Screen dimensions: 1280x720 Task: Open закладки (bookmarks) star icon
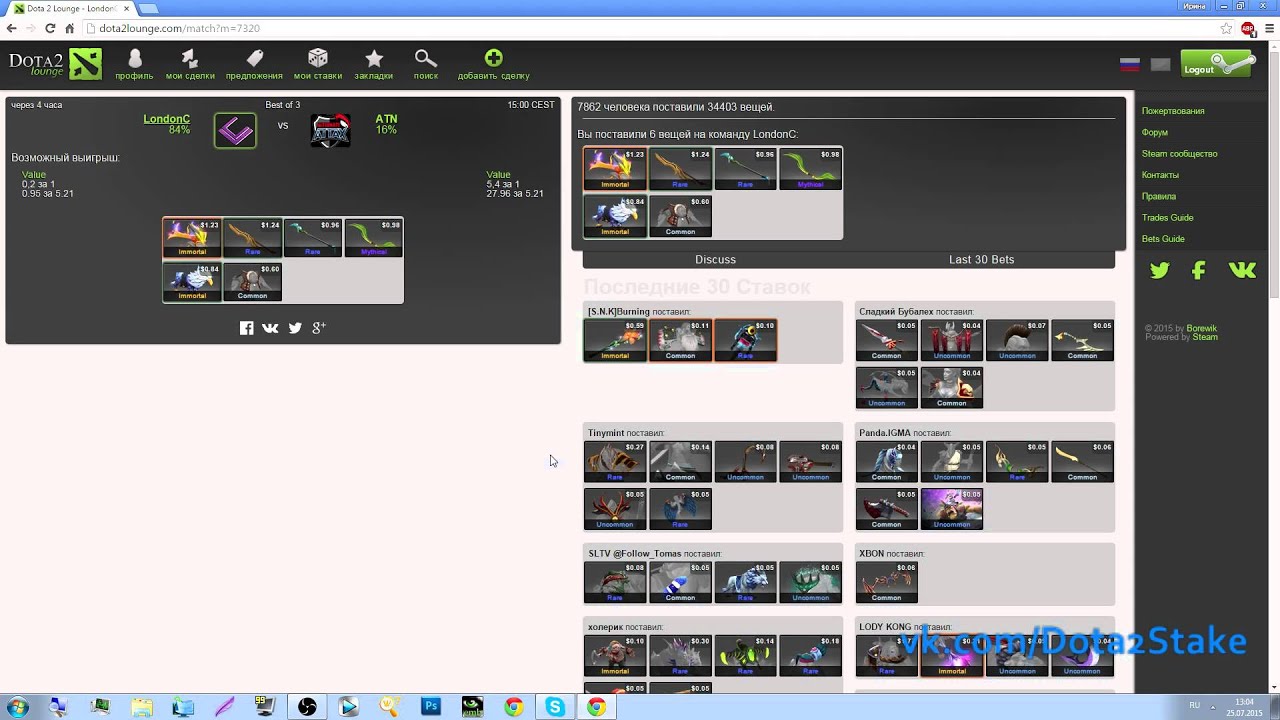tap(374, 64)
